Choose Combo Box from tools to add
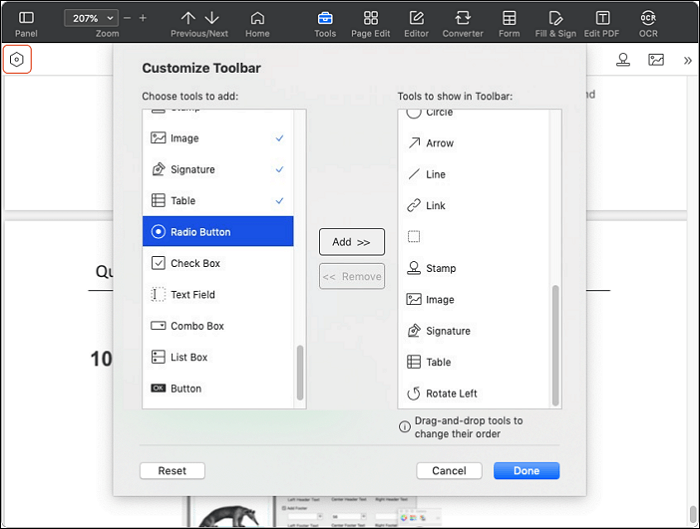This screenshot has height=529, width=700. click(x=197, y=326)
